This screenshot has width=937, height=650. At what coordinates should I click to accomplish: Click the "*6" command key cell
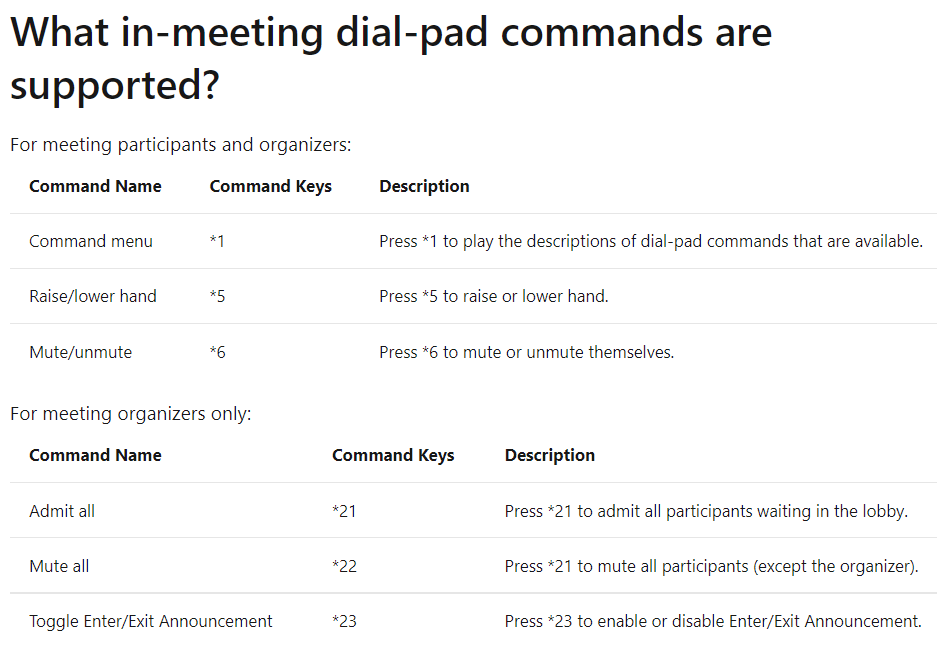217,352
